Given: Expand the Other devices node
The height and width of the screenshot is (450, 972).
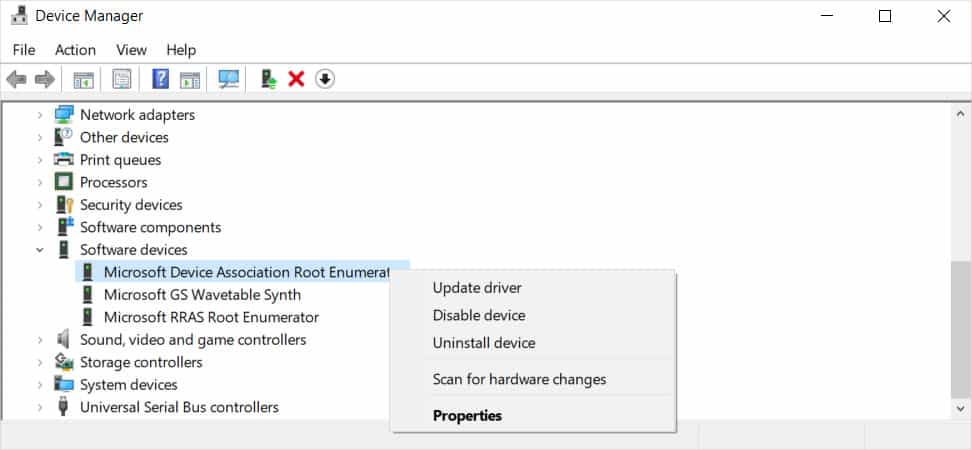Looking at the screenshot, I should tap(40, 137).
